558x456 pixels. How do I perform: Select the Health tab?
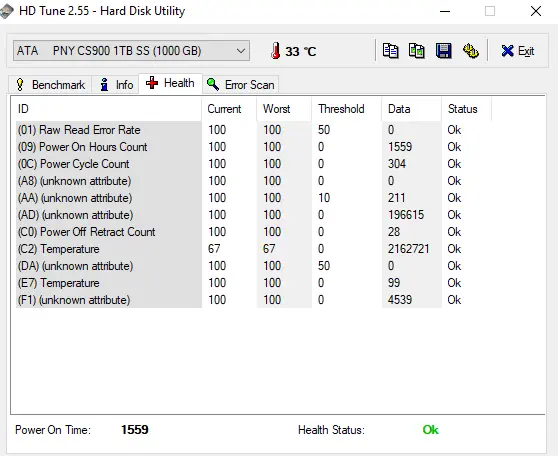coord(170,83)
